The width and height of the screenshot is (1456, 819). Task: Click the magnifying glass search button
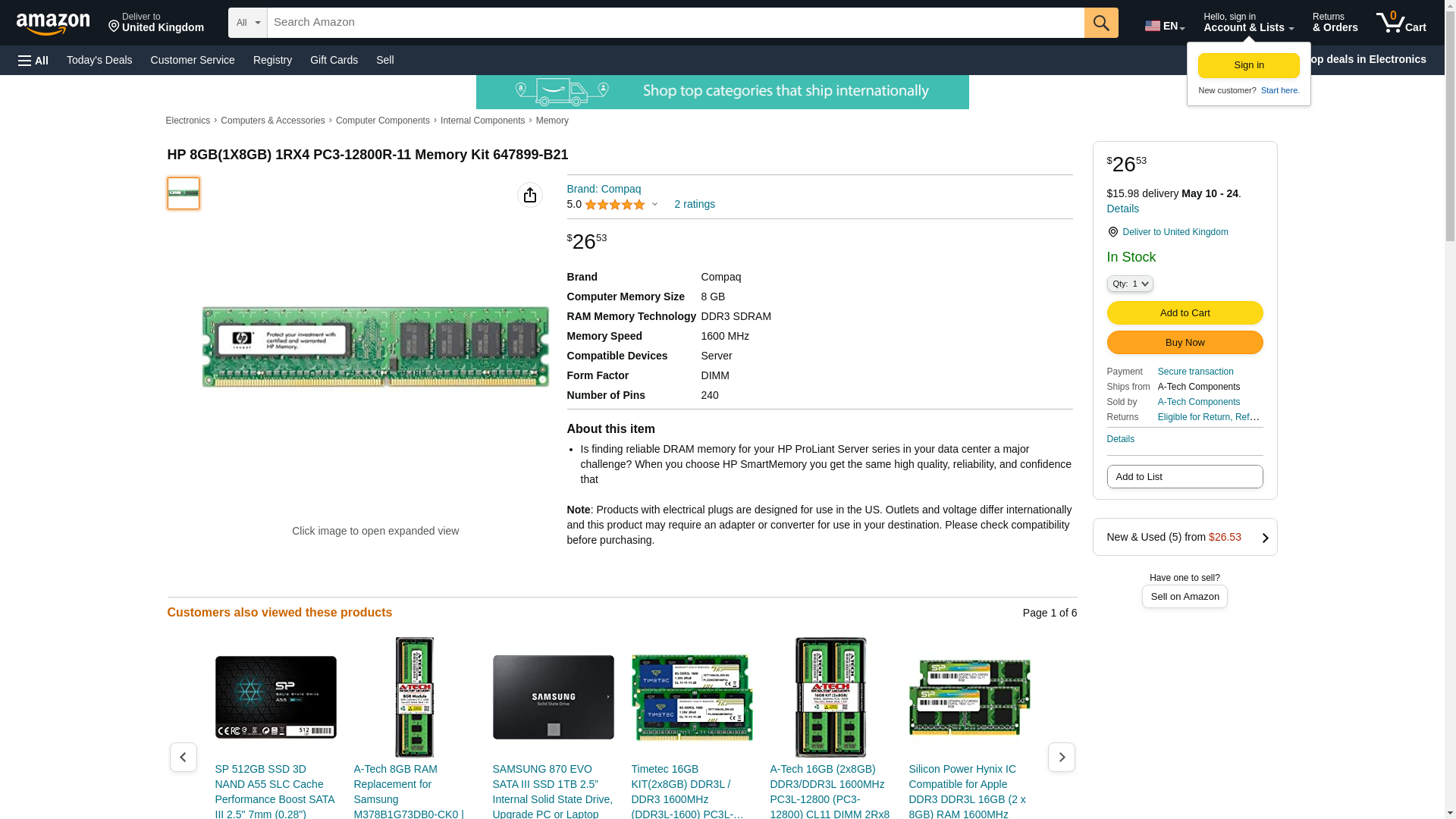[1100, 23]
